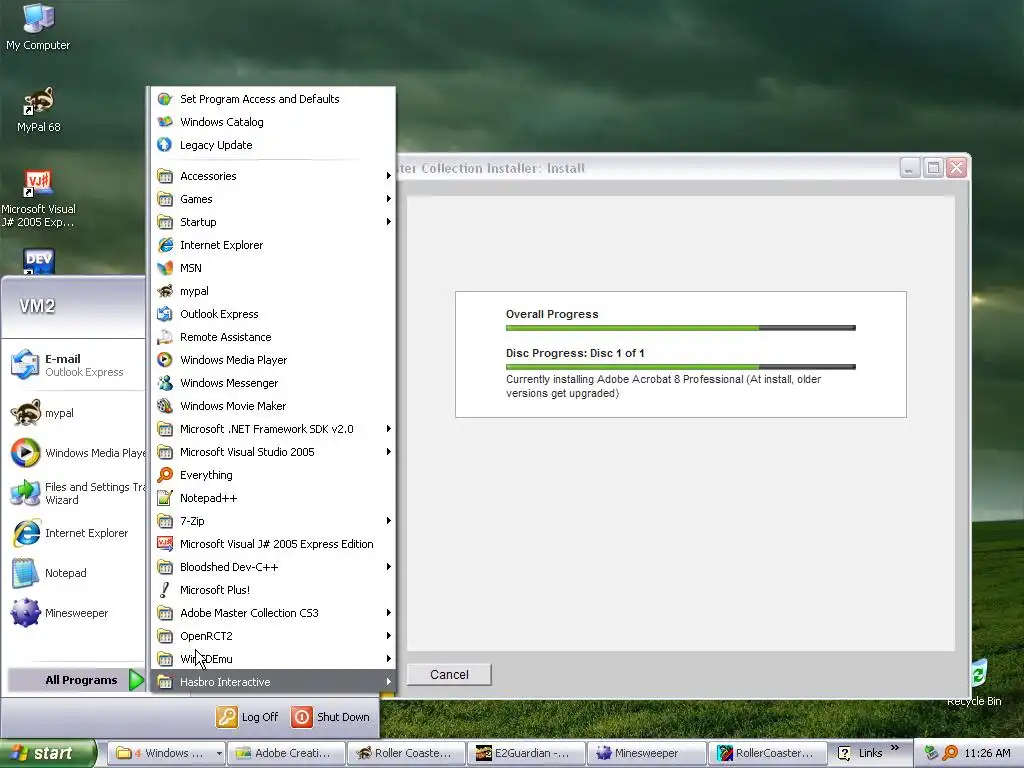This screenshot has width=1024, height=768.
Task: Click Cancel in the Adobe installer
Action: coord(449,675)
